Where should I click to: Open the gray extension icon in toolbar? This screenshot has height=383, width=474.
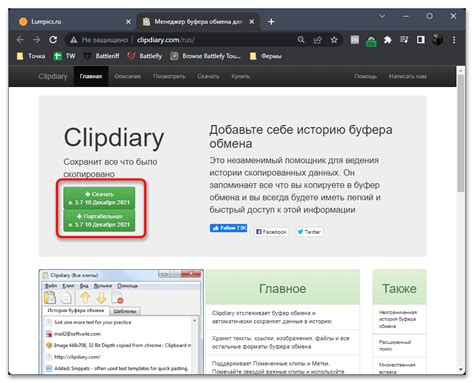point(355,40)
